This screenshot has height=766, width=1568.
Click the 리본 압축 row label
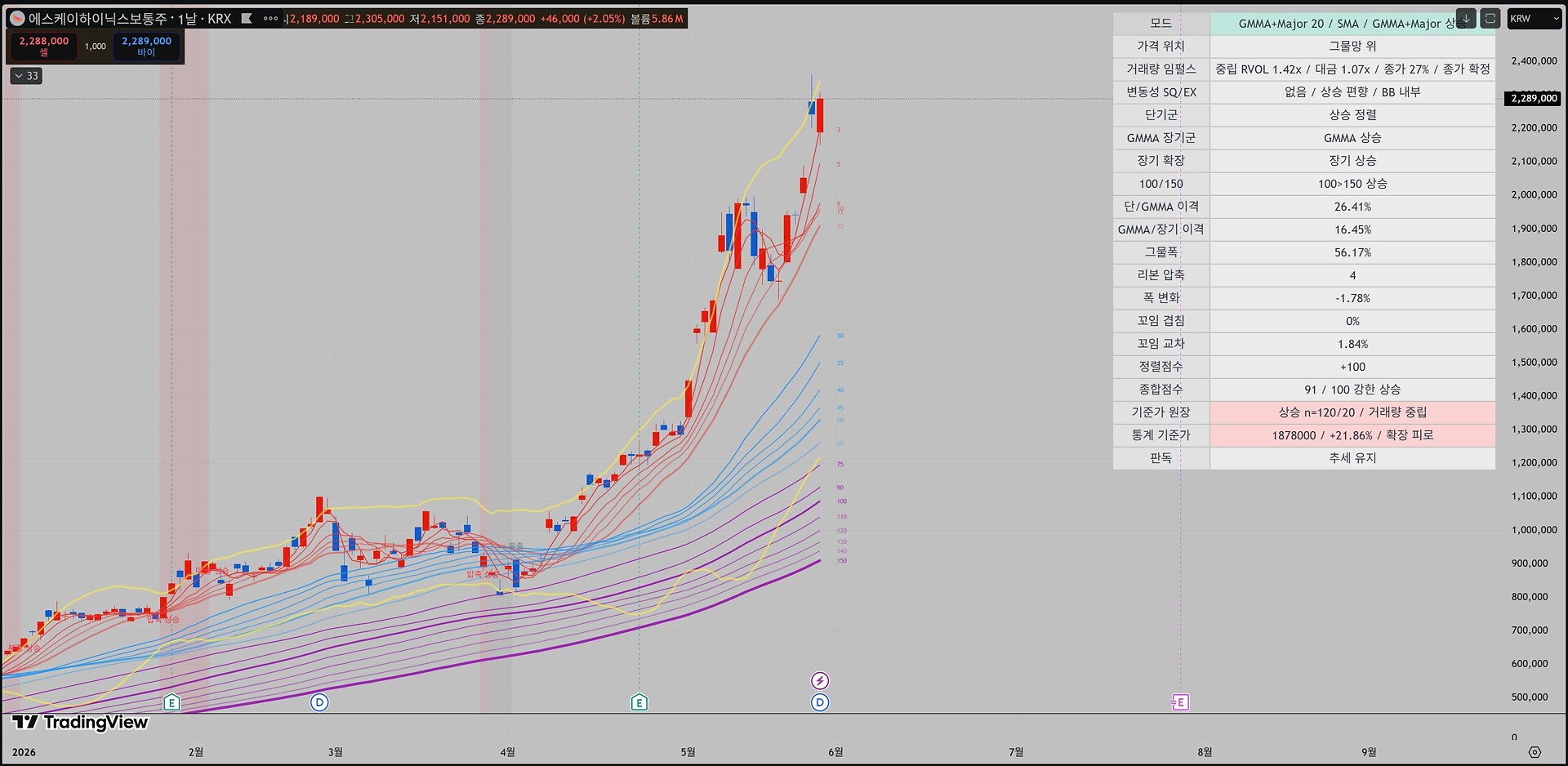pyautogui.click(x=1160, y=275)
